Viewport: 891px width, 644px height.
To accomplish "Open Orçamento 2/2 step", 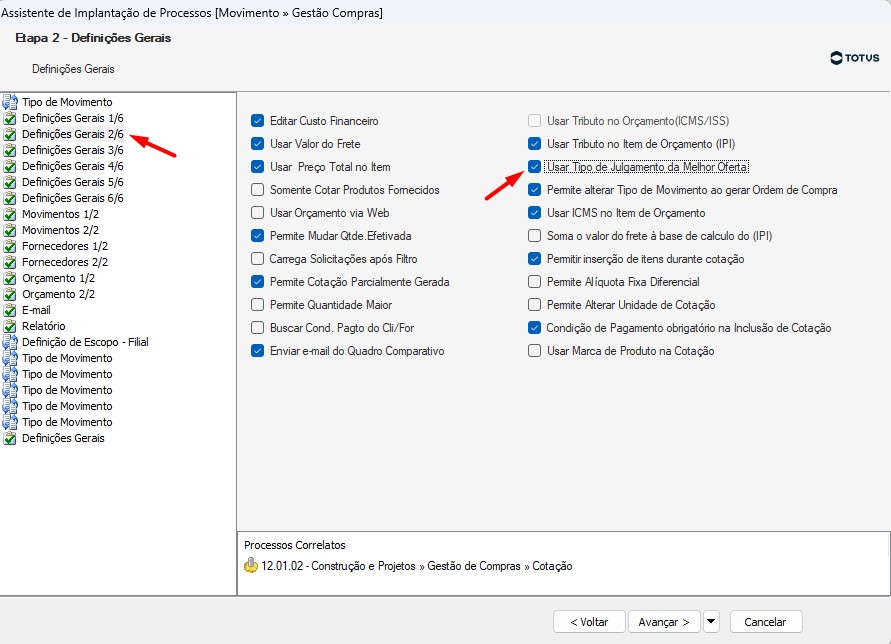I will tap(58, 294).
